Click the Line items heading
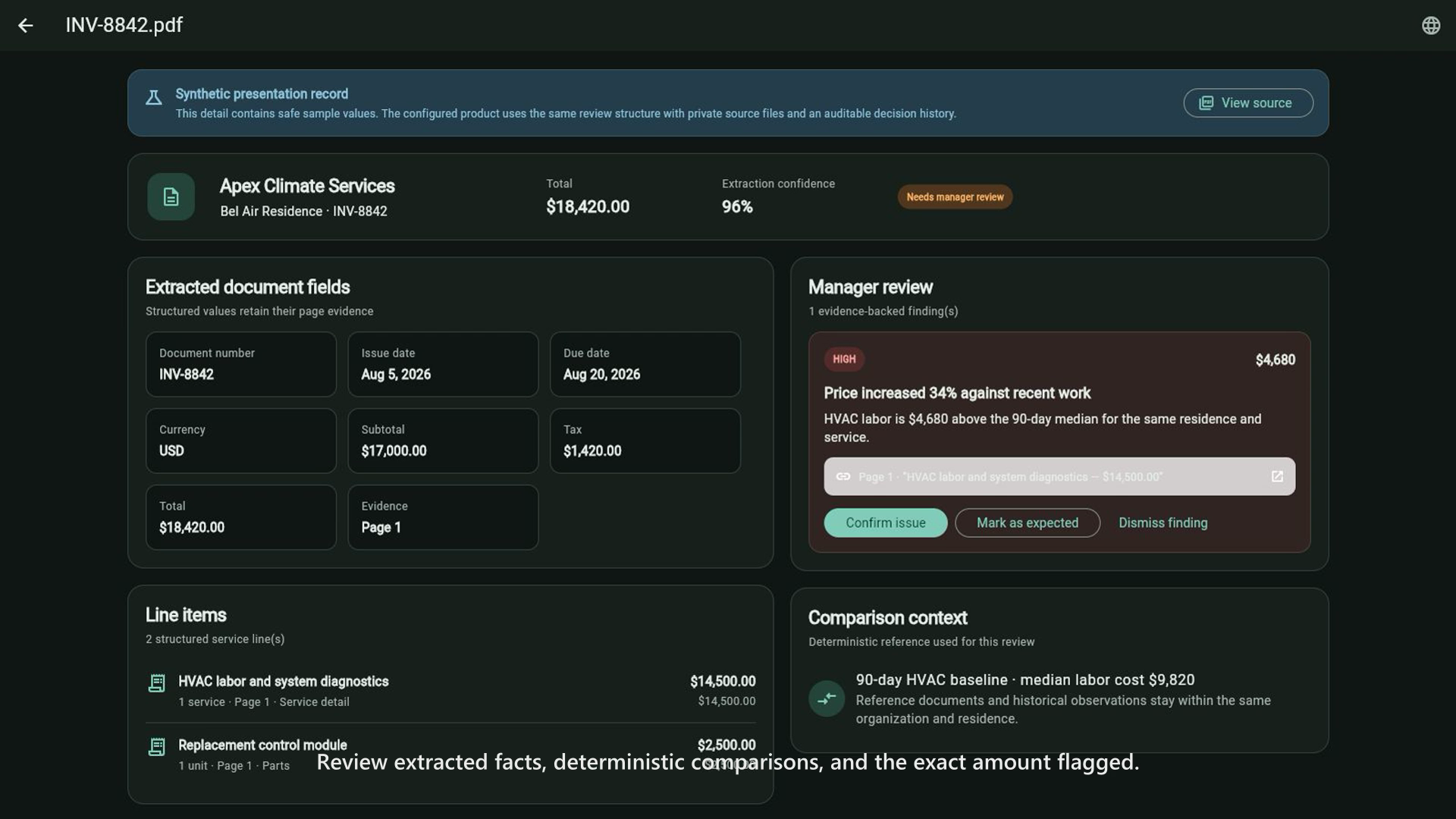Screen dimensions: 1456x819 [x=186, y=615]
